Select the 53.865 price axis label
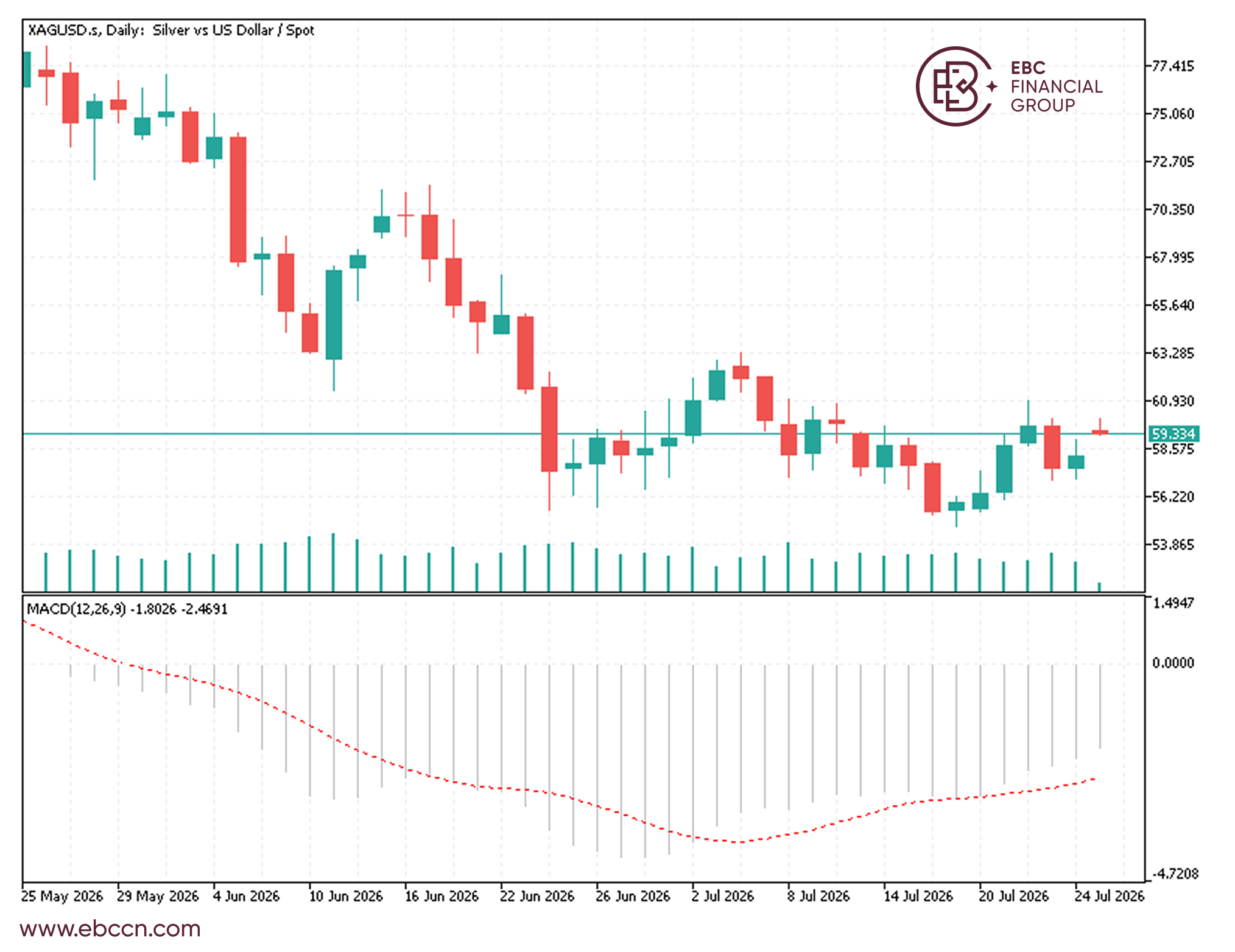1235x952 pixels. click(x=1173, y=545)
